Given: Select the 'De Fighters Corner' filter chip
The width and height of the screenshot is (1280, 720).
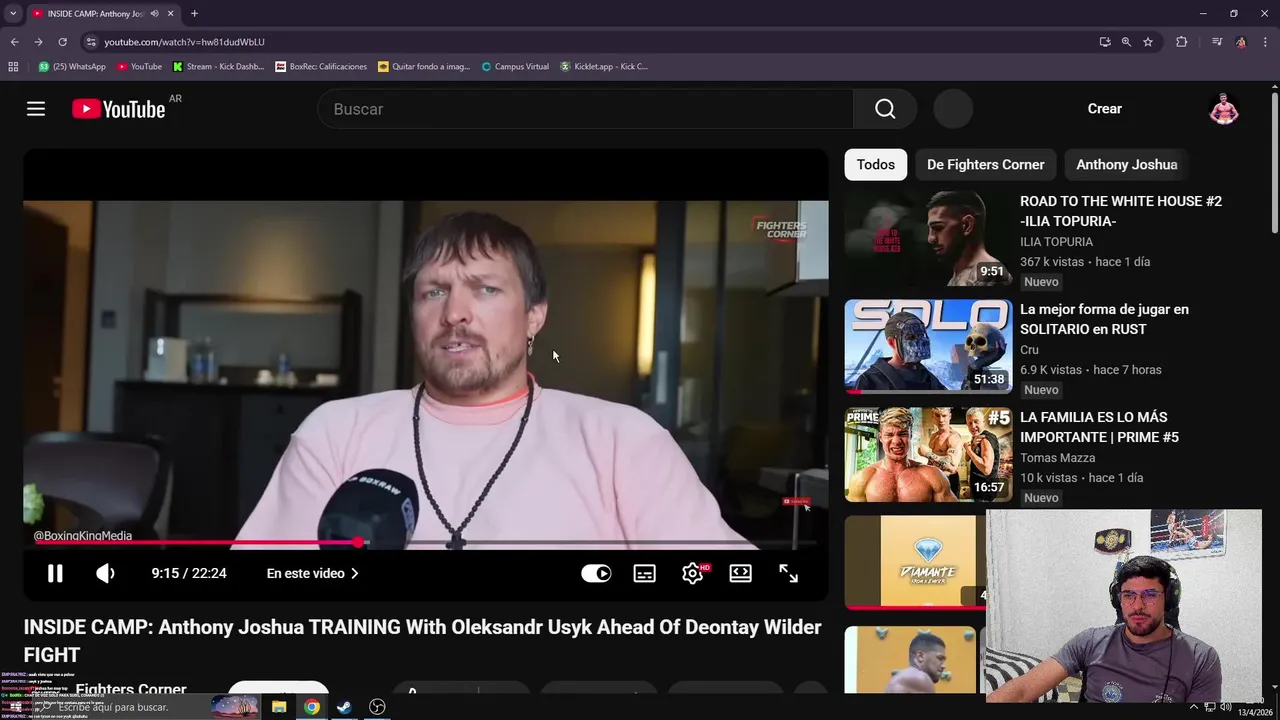Looking at the screenshot, I should point(985,165).
